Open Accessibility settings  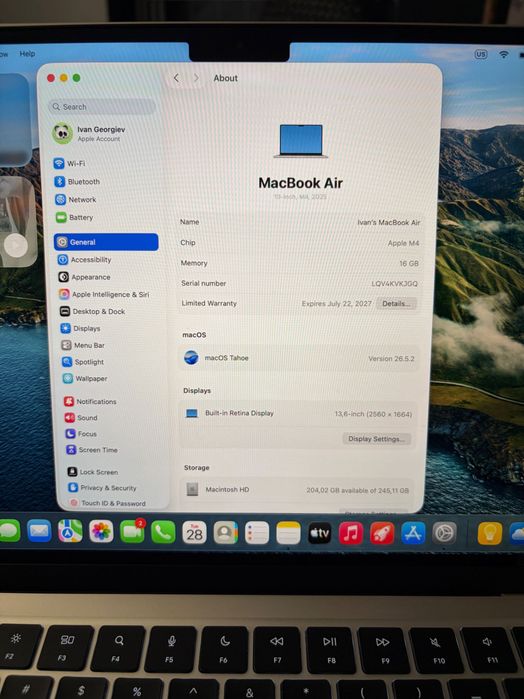[x=85, y=259]
